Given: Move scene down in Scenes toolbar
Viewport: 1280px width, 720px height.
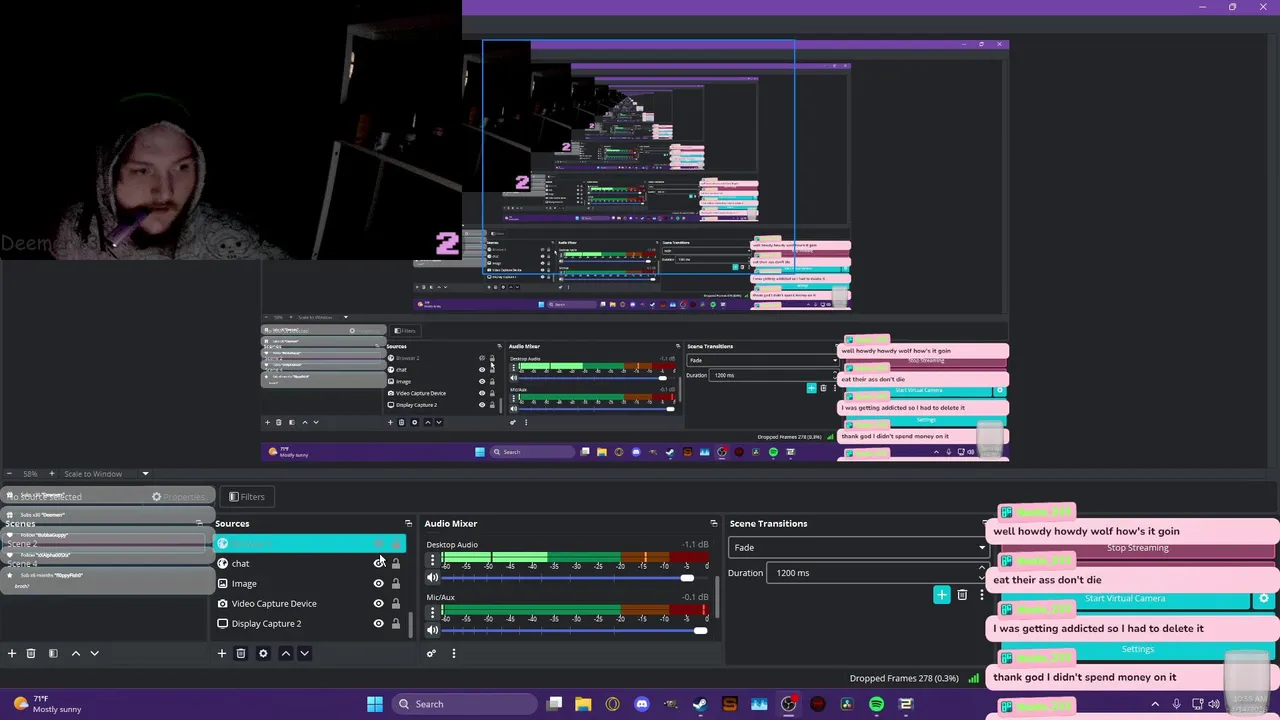Looking at the screenshot, I should (94, 653).
